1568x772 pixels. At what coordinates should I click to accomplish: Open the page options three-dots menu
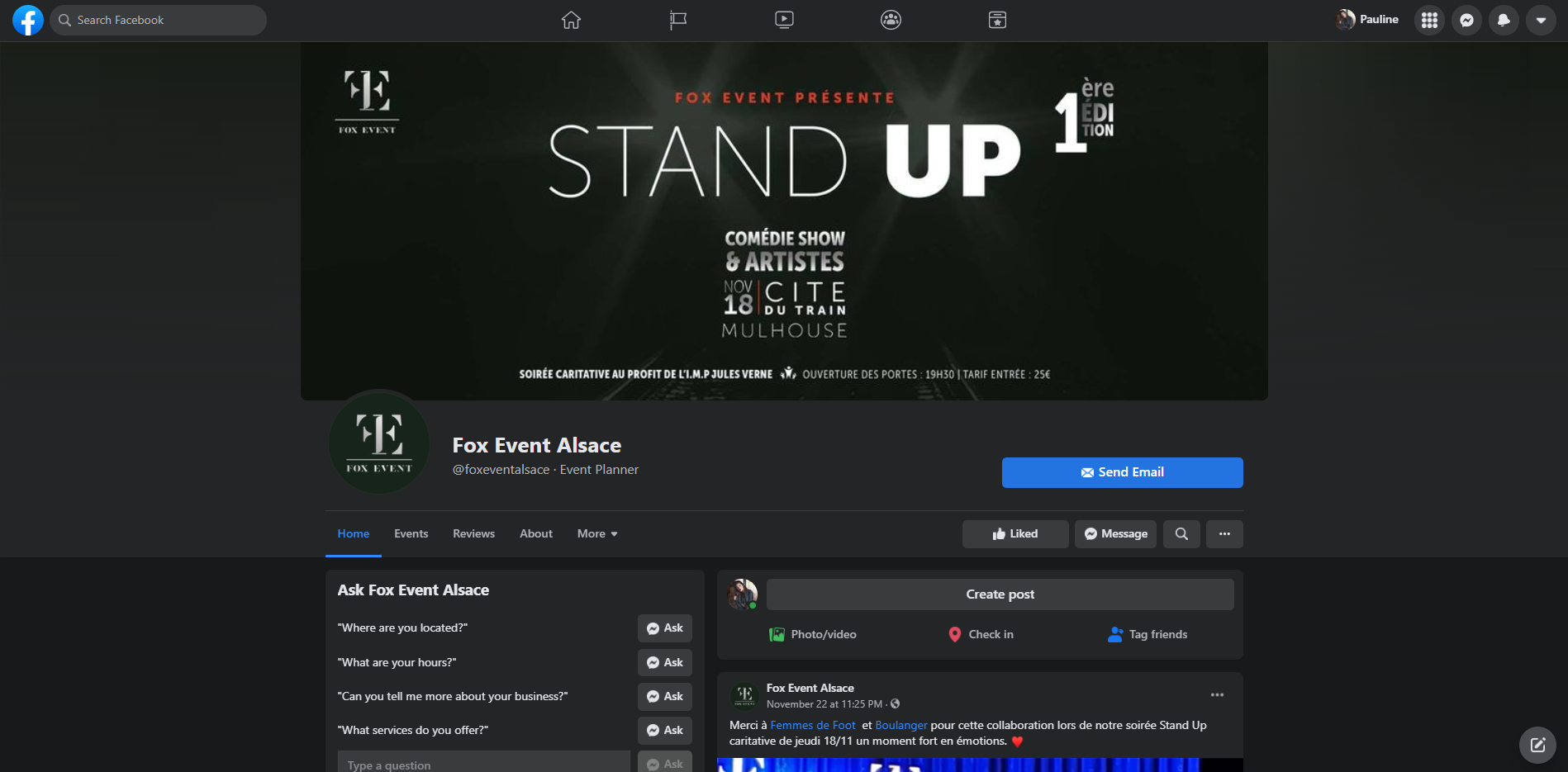tap(1224, 534)
